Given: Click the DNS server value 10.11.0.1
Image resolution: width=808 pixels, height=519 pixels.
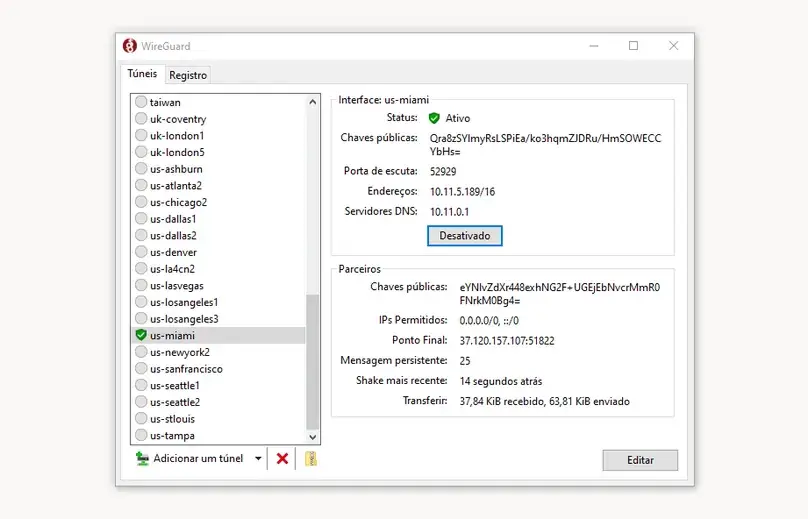Looking at the screenshot, I should click(x=449, y=212).
